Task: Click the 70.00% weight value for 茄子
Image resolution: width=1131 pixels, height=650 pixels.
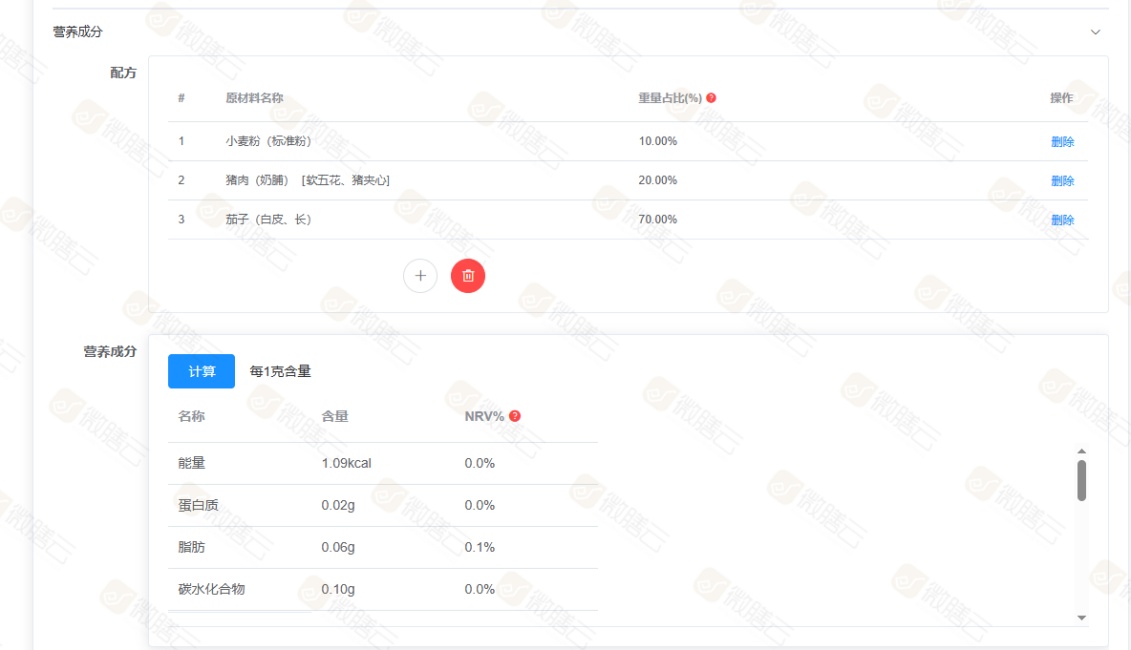Action: coord(658,219)
